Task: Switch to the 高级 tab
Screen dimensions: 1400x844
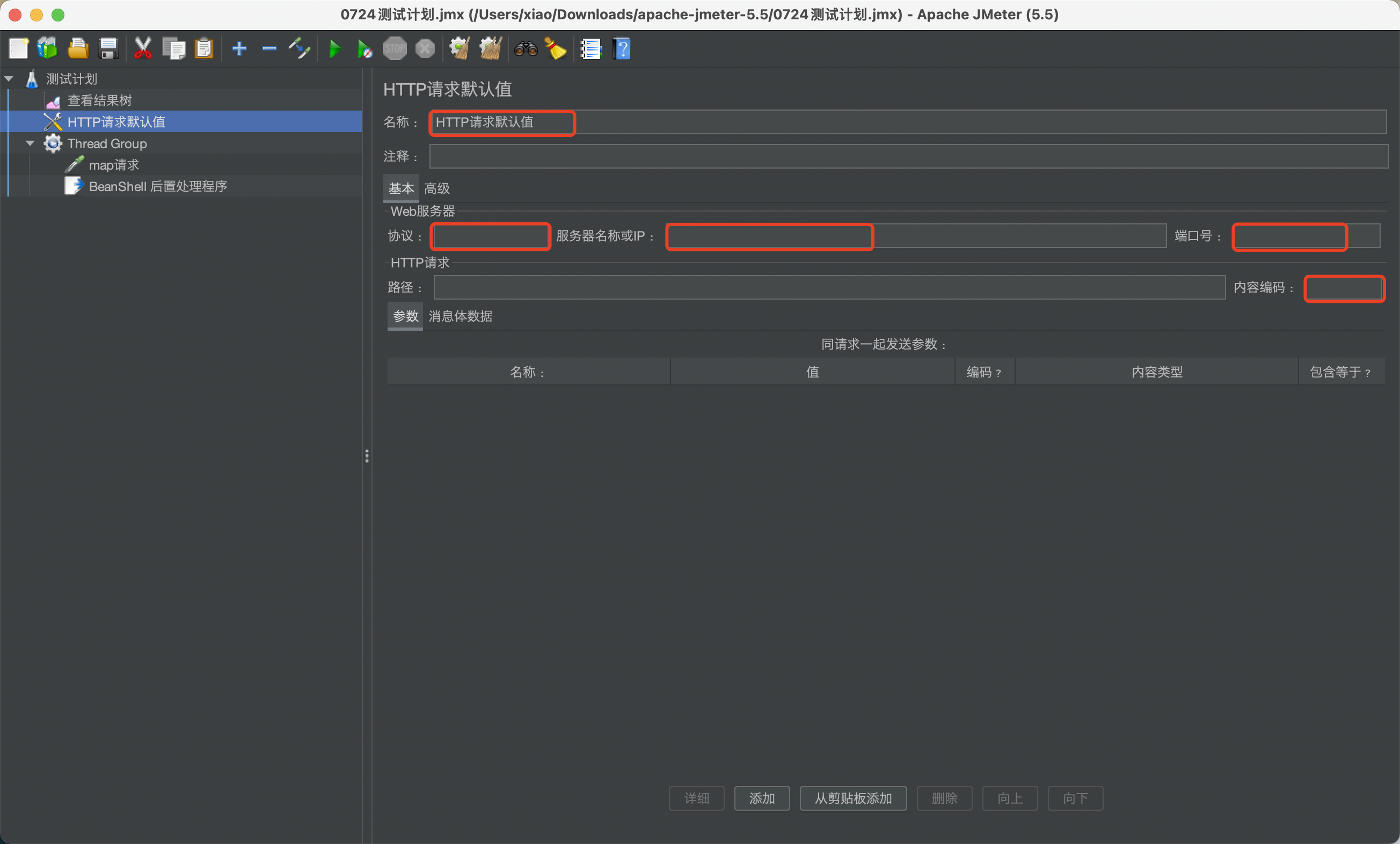Action: tap(436, 188)
